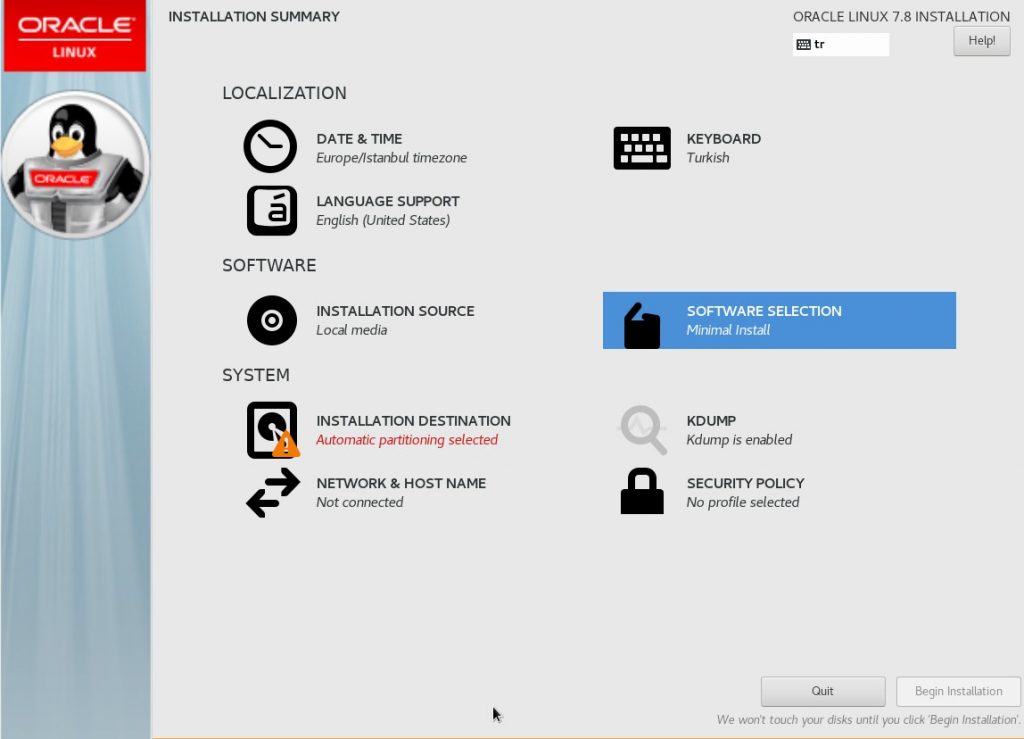Viewport: 1024px width, 739px height.
Task: Click the Language Support letter icon
Action: pyautogui.click(x=272, y=210)
